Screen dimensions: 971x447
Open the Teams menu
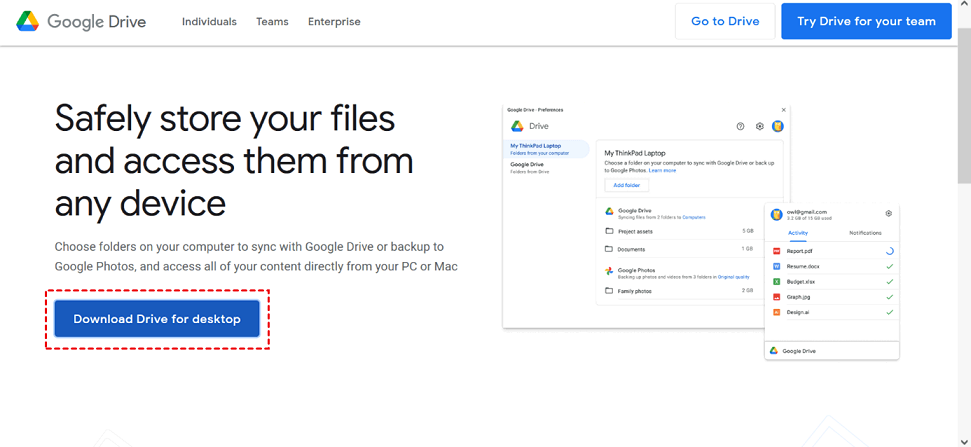[272, 22]
